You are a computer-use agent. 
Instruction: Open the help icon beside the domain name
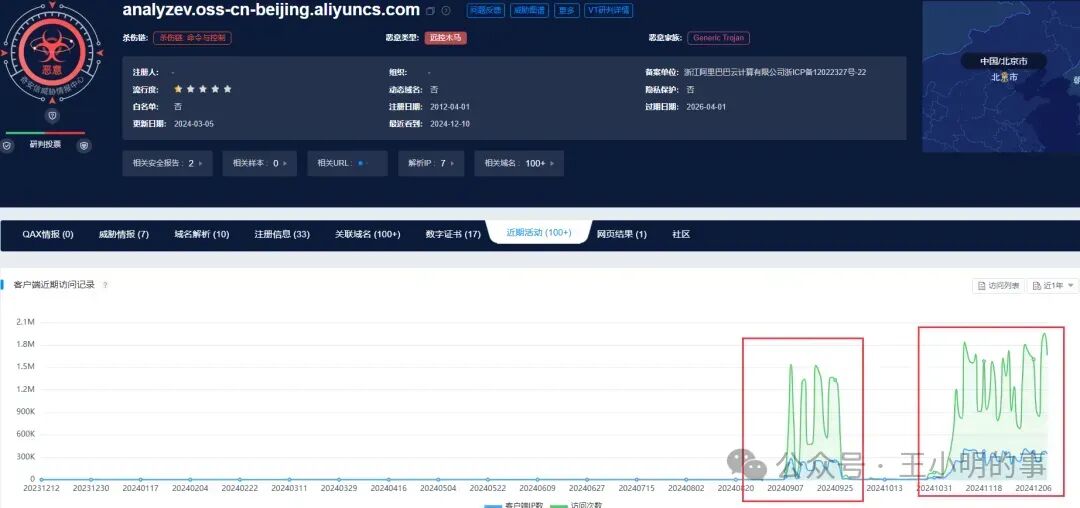click(x=446, y=11)
